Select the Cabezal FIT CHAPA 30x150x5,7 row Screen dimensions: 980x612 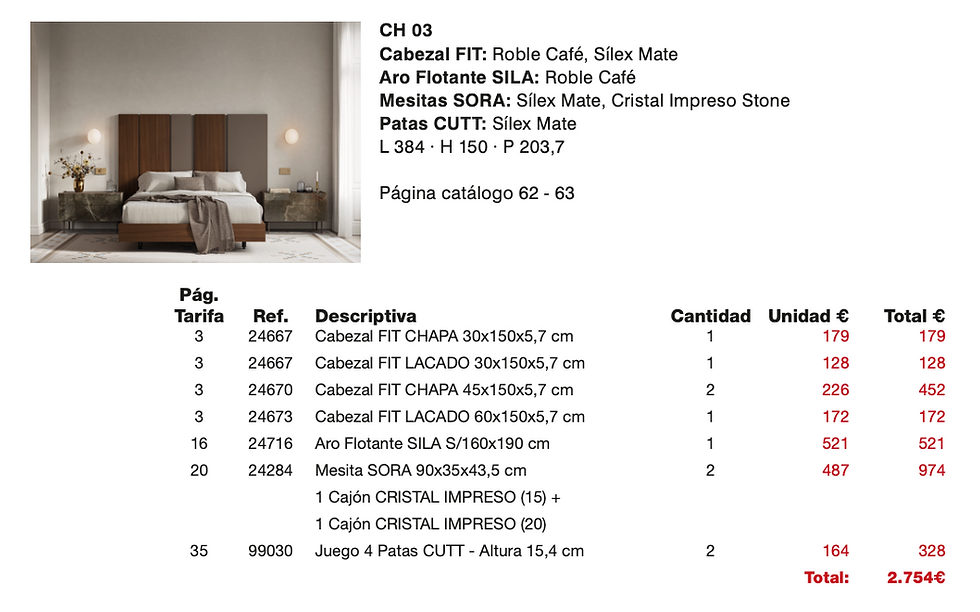[x=559, y=336]
